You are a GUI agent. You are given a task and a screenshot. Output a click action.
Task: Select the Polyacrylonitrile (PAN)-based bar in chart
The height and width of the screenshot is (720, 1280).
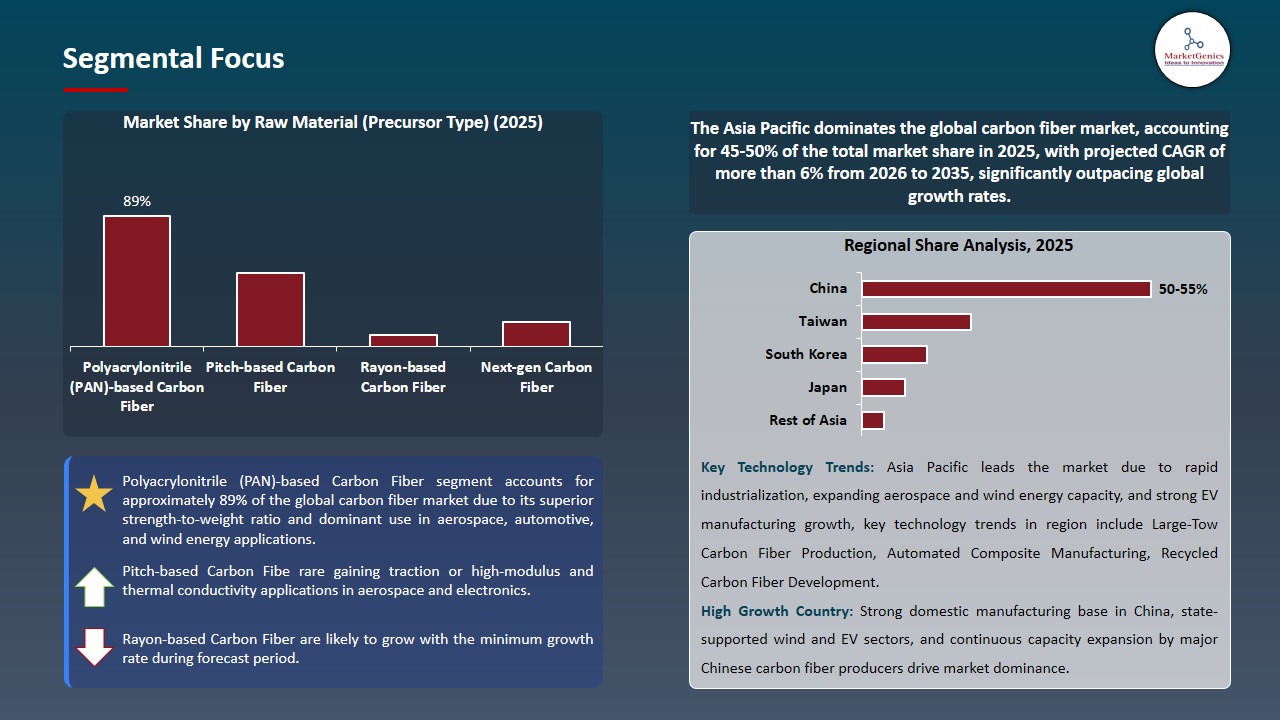[x=137, y=281]
